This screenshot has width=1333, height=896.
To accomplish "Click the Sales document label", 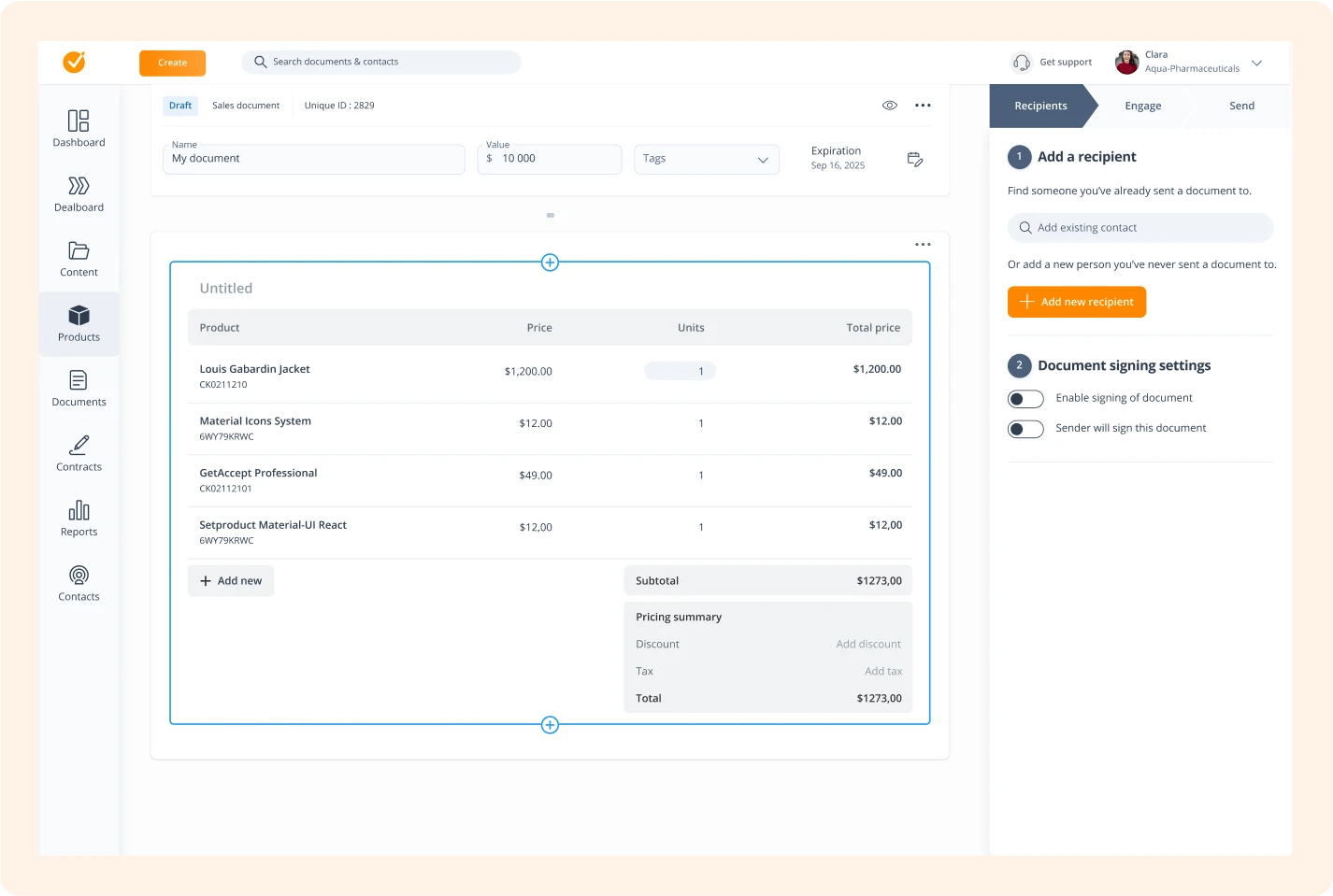I will click(246, 106).
